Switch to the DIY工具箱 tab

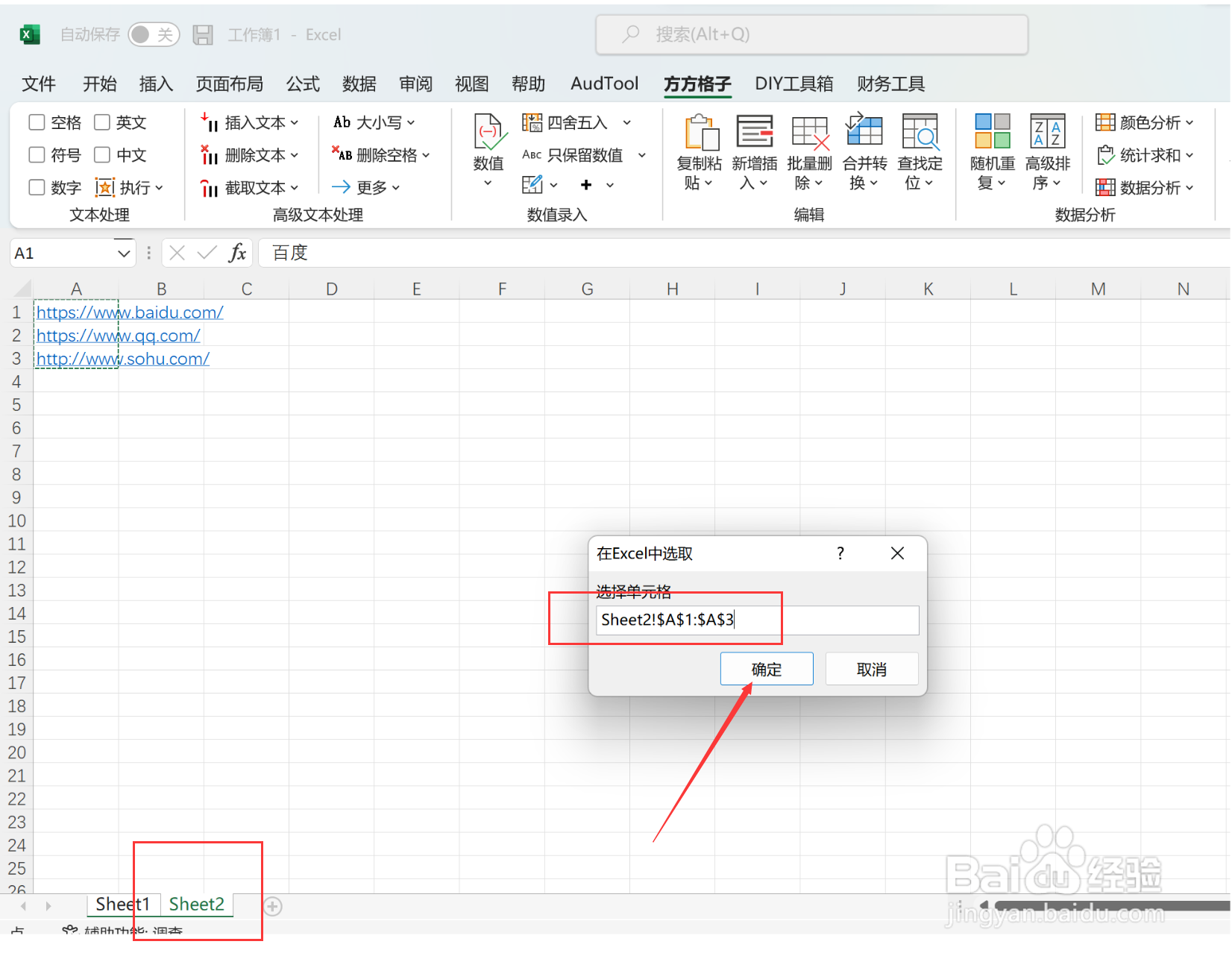click(x=794, y=84)
